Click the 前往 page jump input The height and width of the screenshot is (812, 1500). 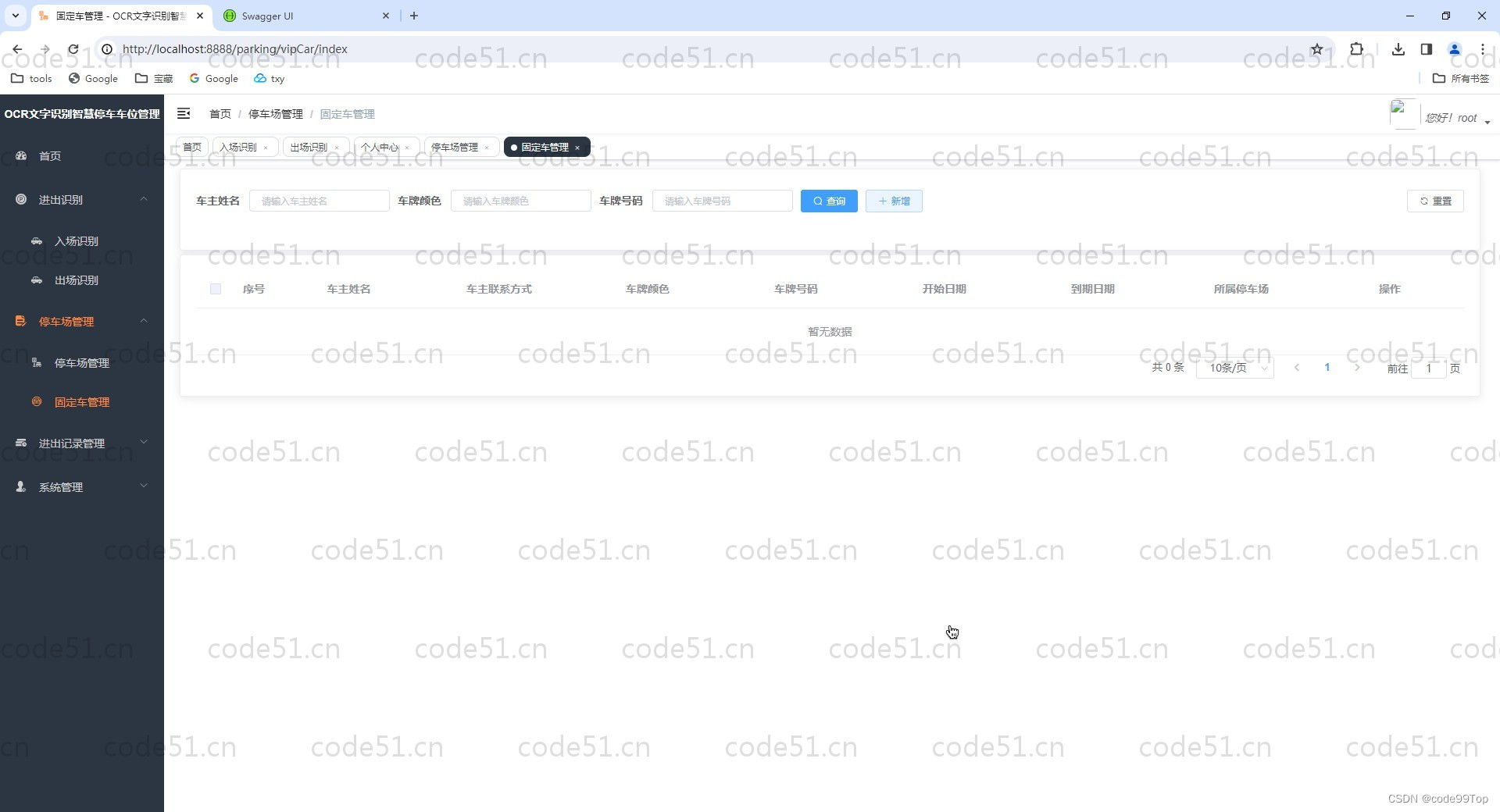point(1429,369)
